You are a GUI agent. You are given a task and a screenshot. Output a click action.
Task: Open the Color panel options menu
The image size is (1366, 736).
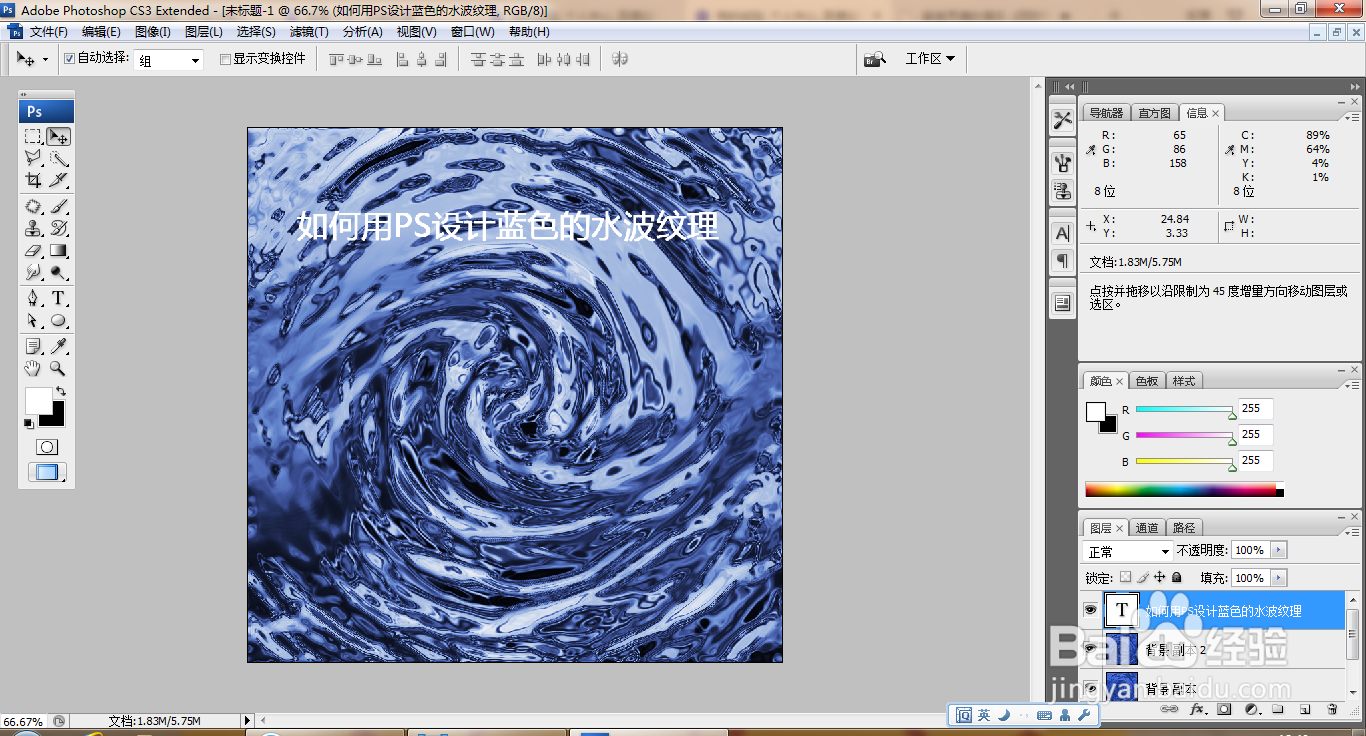(x=1351, y=385)
